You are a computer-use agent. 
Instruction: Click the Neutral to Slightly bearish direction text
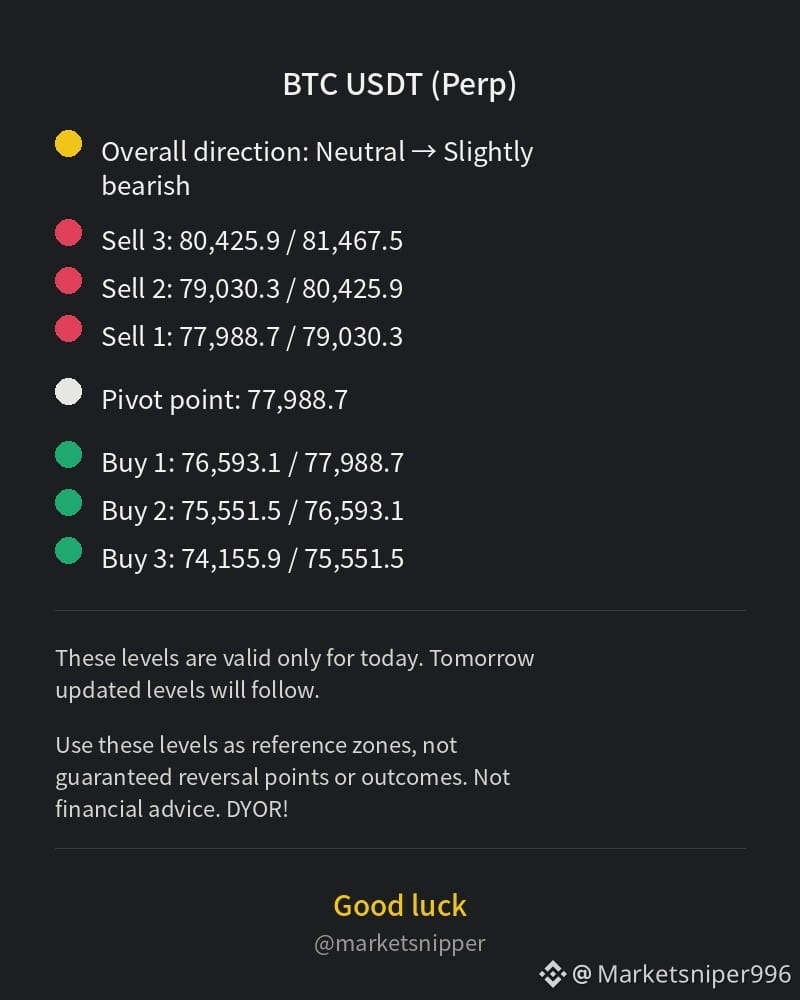[317, 168]
